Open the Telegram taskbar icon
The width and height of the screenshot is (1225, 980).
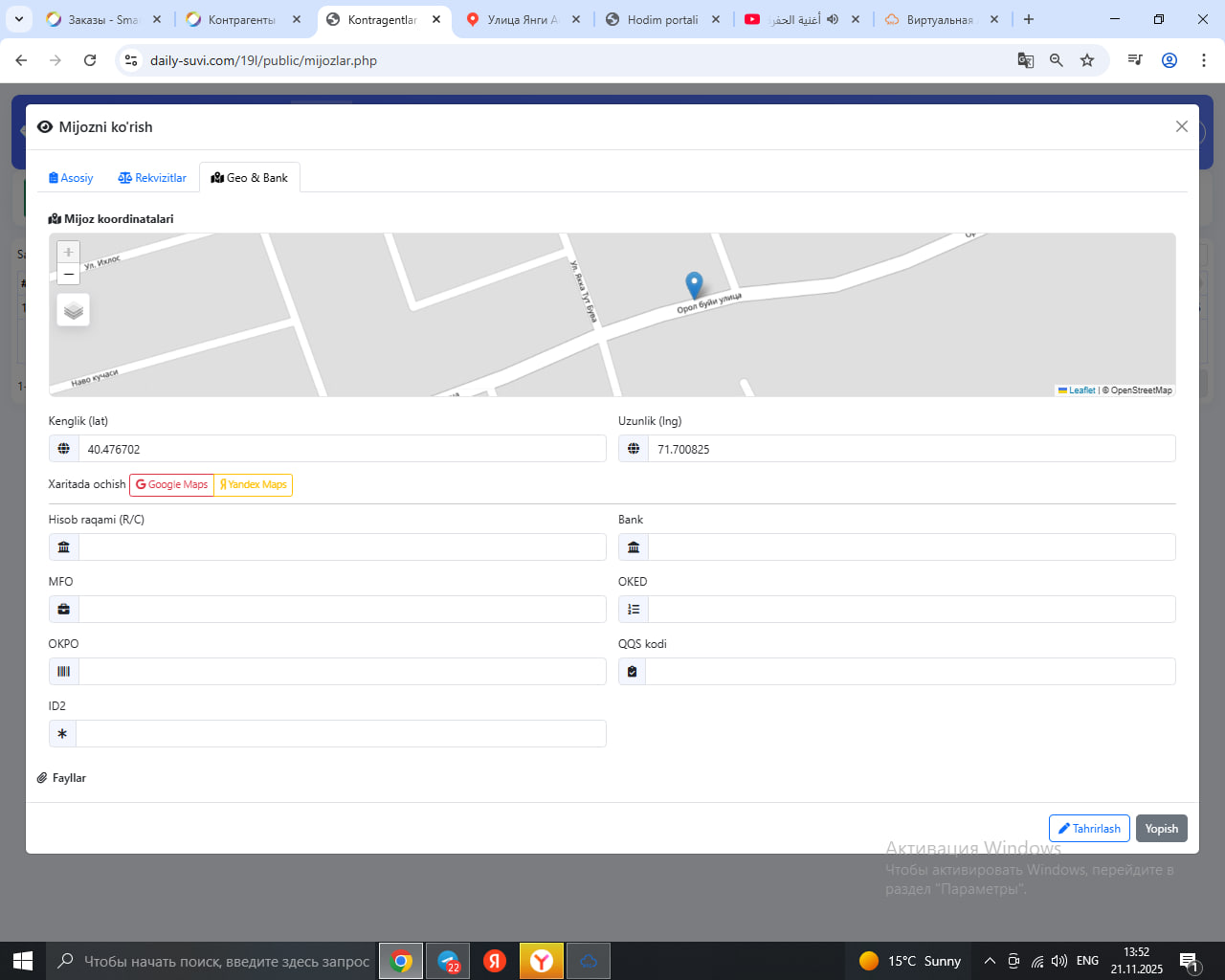point(448,961)
